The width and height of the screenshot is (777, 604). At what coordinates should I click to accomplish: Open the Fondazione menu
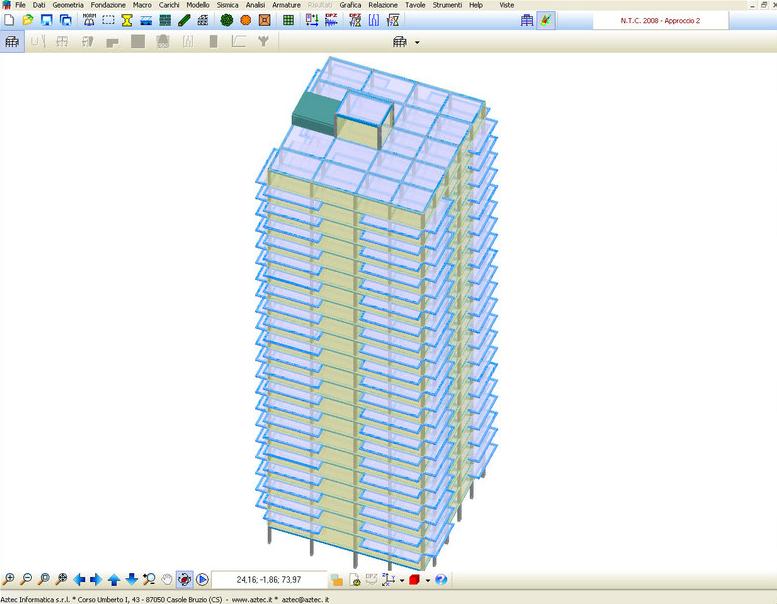coord(108,5)
